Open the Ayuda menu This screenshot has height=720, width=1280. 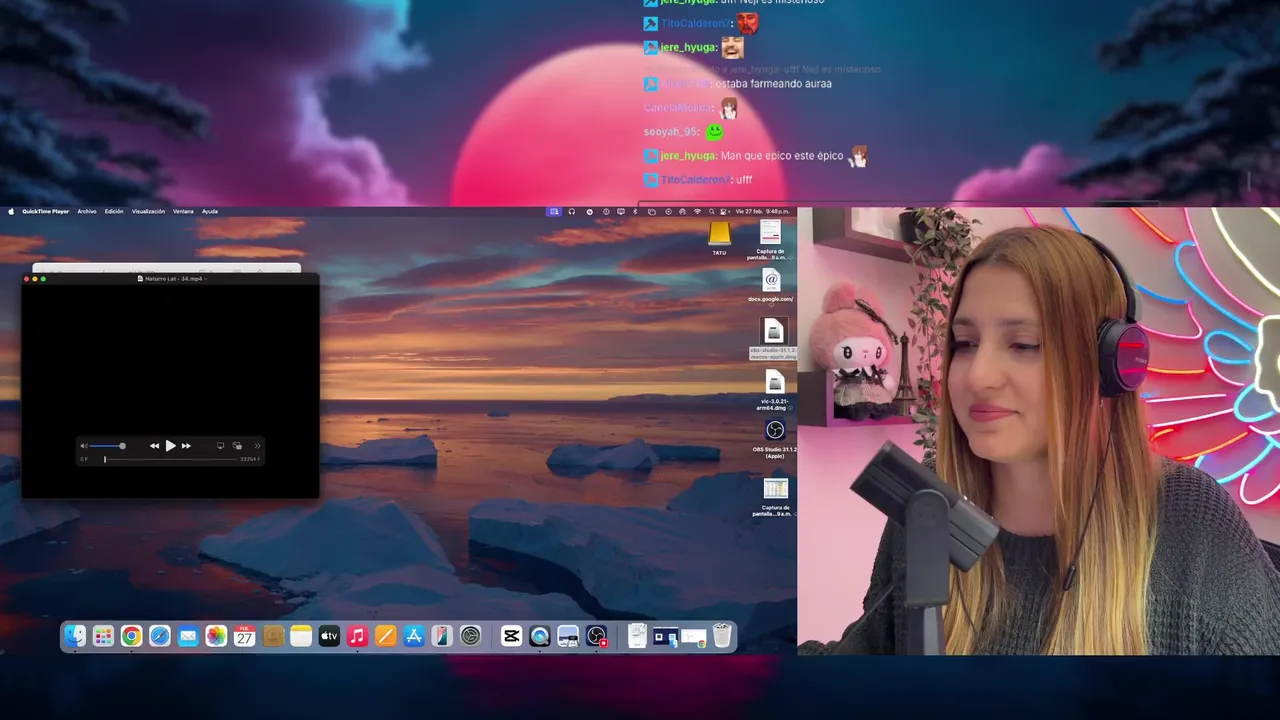tap(210, 211)
